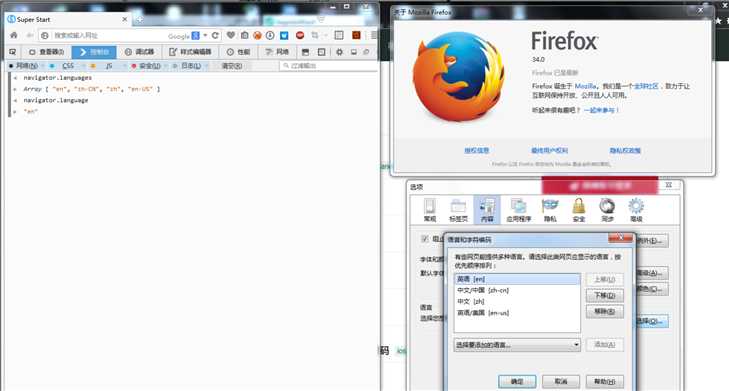Open the 授权信息 link in About Firefox
This screenshot has height=391, width=729.
click(477, 151)
